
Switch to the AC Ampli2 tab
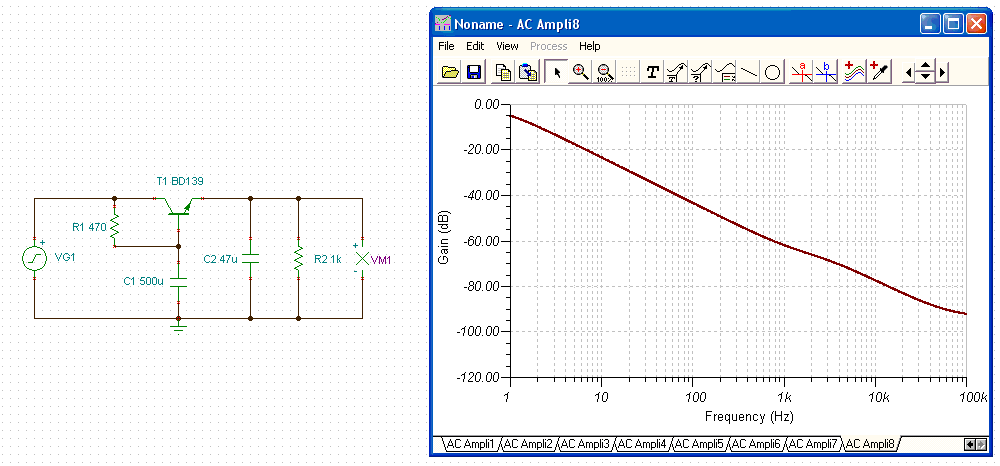[529, 443]
